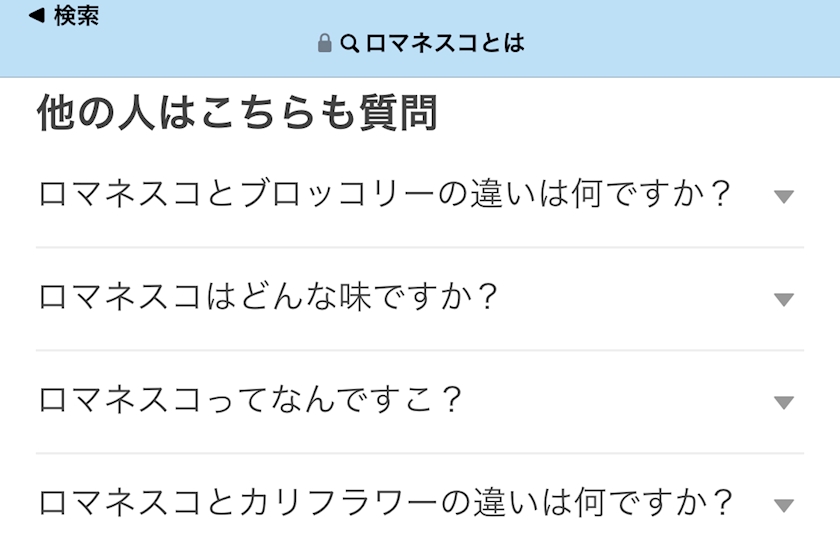Expand the どんな味ですか question arrow
The image size is (840, 550).
coord(784,300)
